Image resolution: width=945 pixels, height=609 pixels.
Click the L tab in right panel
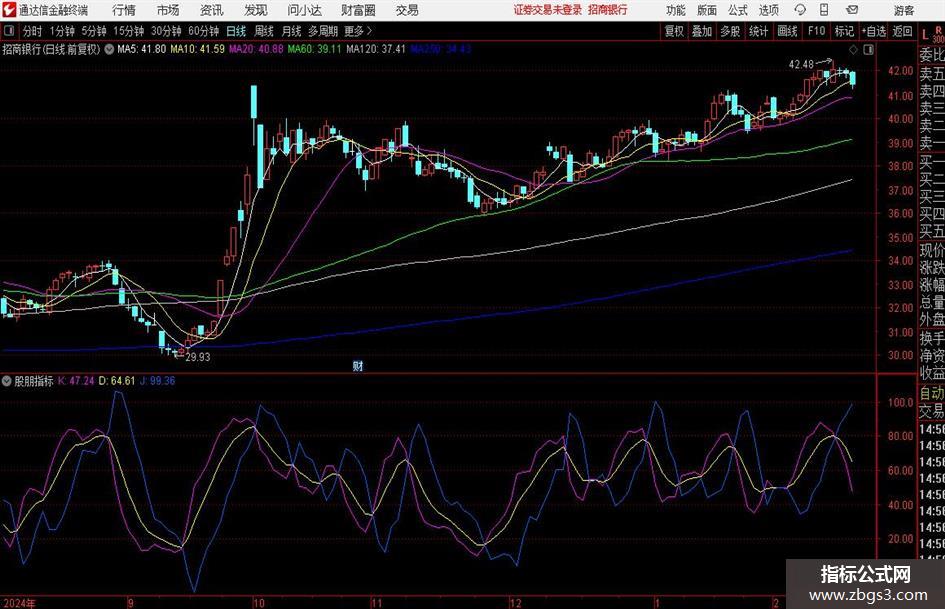[x=925, y=34]
